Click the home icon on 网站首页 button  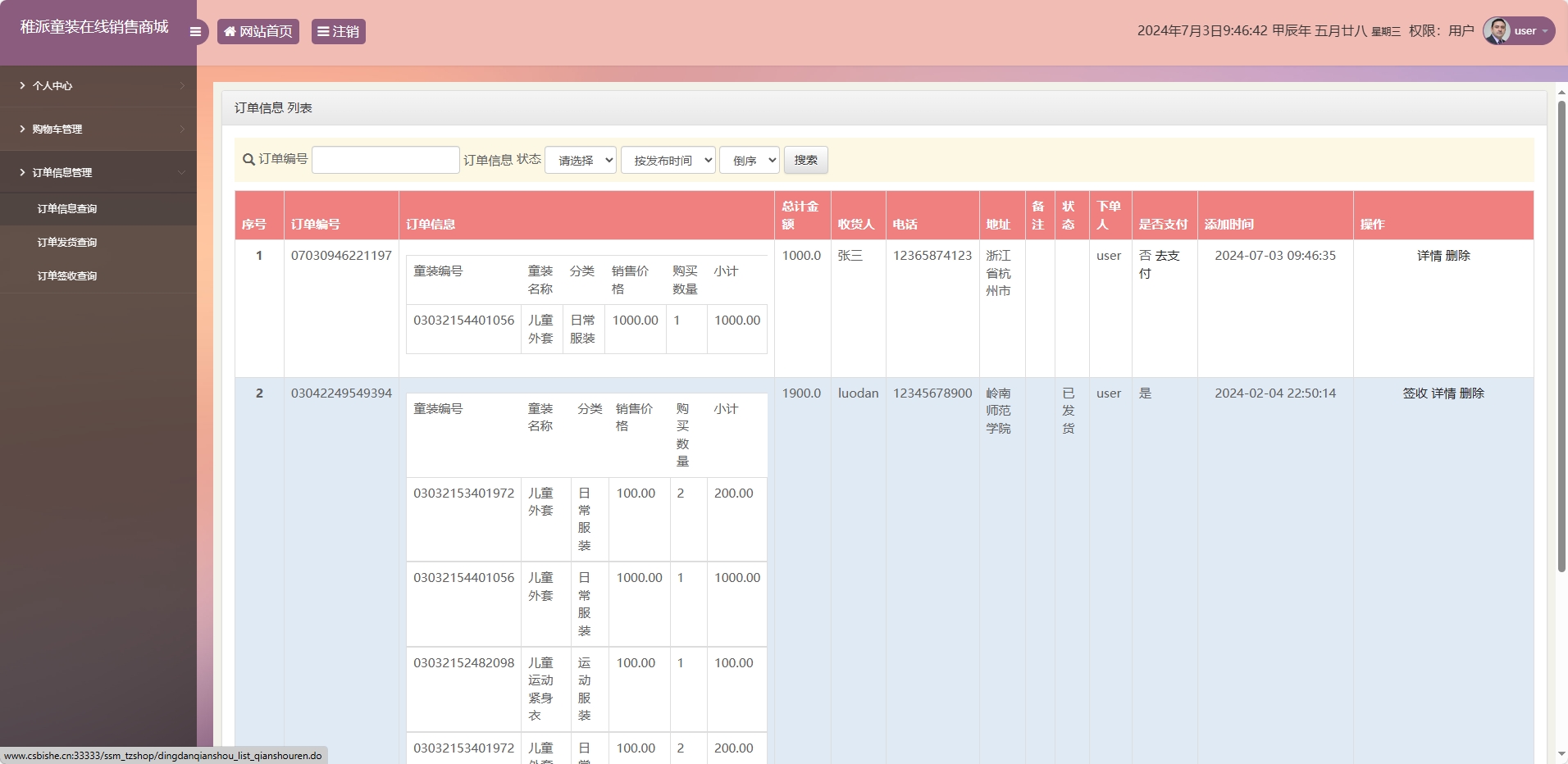tap(230, 31)
